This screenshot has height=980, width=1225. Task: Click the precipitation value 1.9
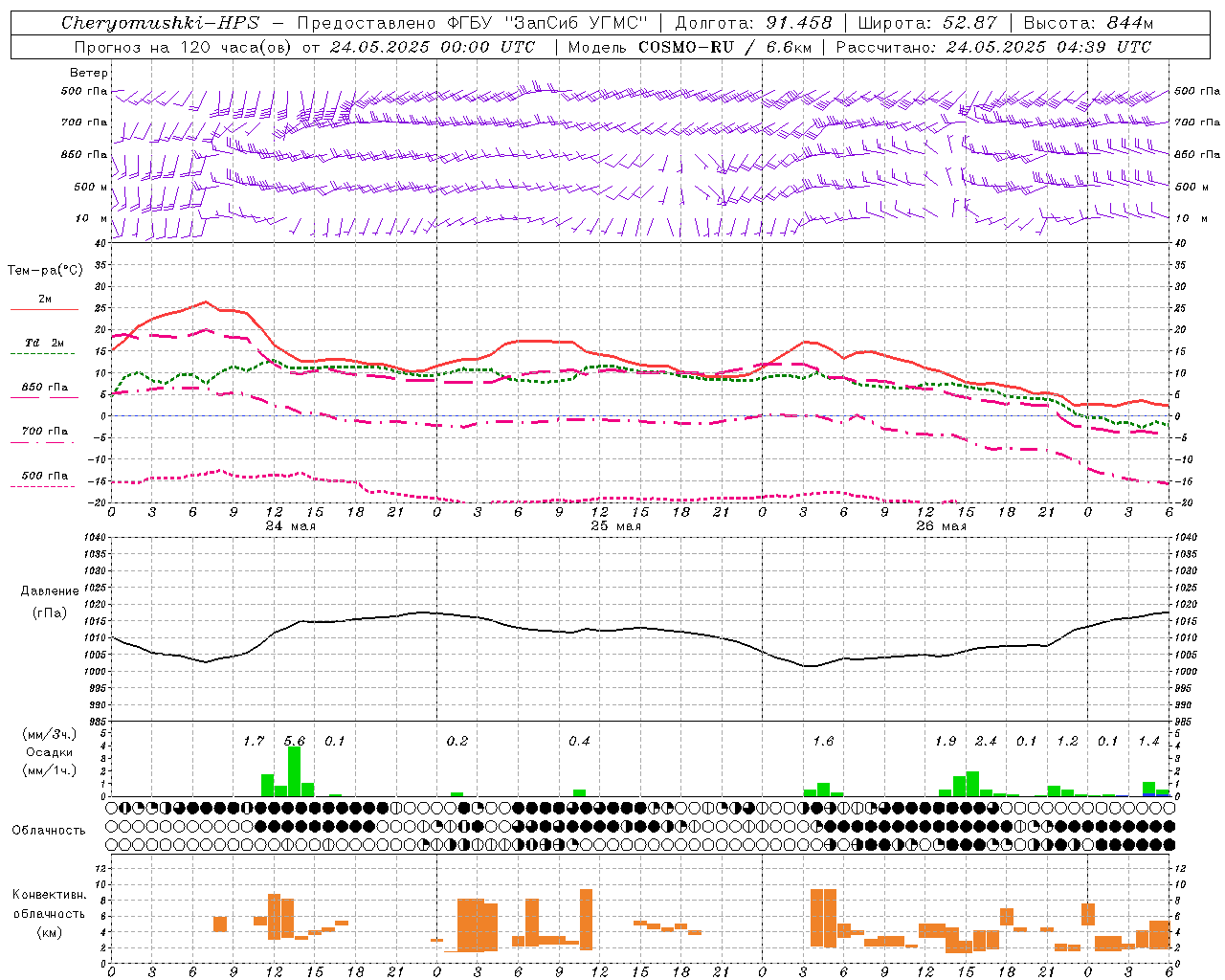[x=946, y=742]
